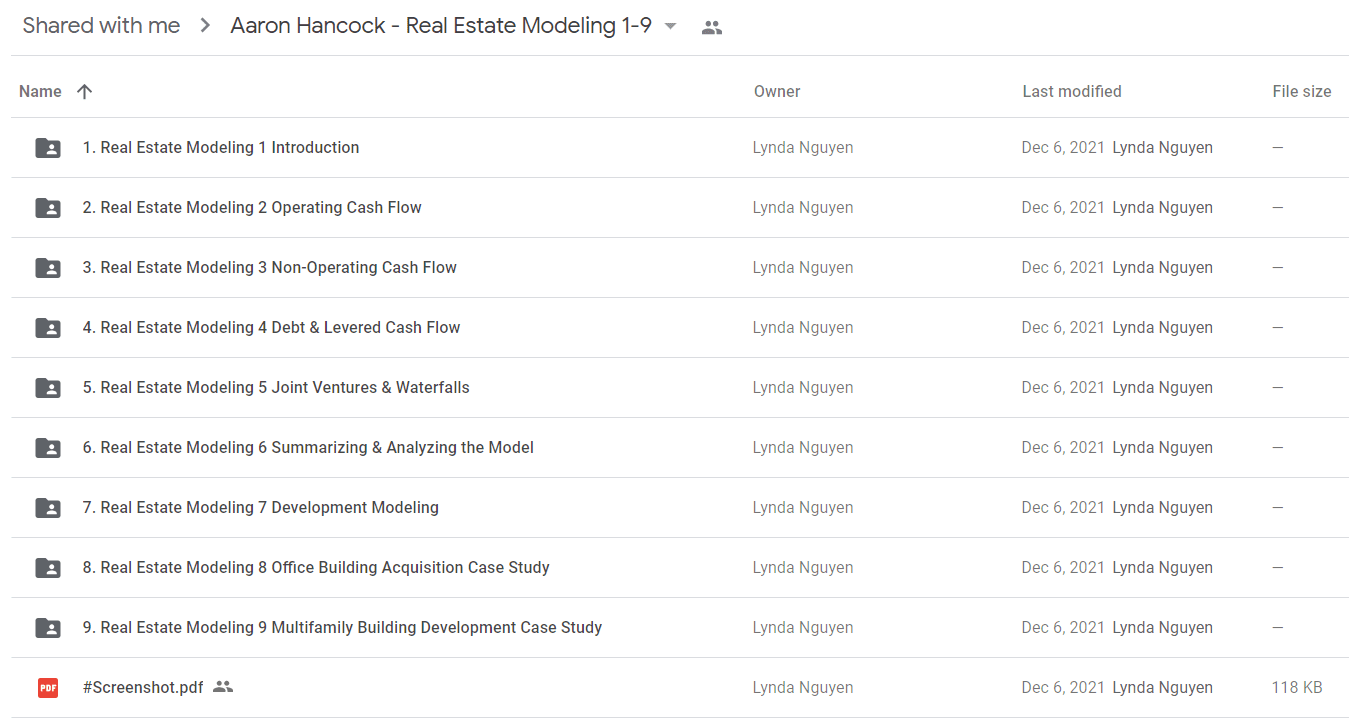
Task: Click owner Lynda Nguyen in Operating Cash Flow row
Action: click(x=803, y=207)
